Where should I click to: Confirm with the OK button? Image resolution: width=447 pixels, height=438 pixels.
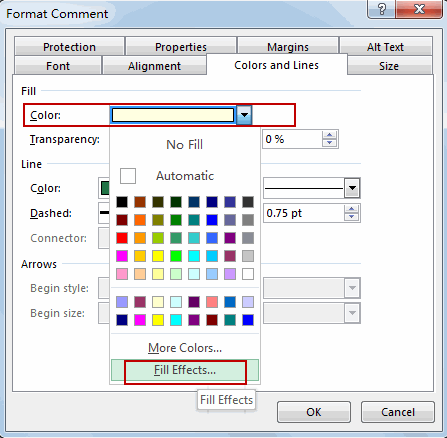pos(314,412)
